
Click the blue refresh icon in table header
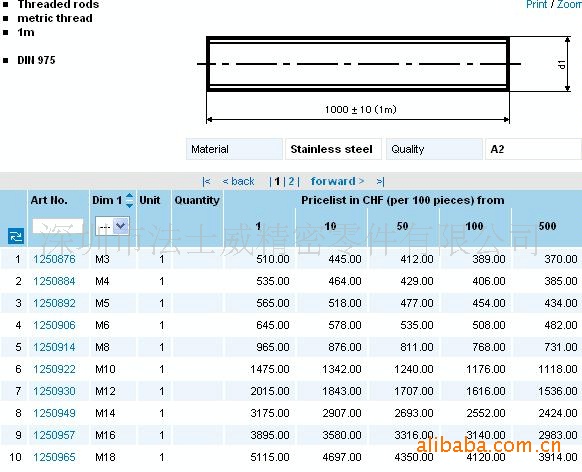tap(16, 236)
